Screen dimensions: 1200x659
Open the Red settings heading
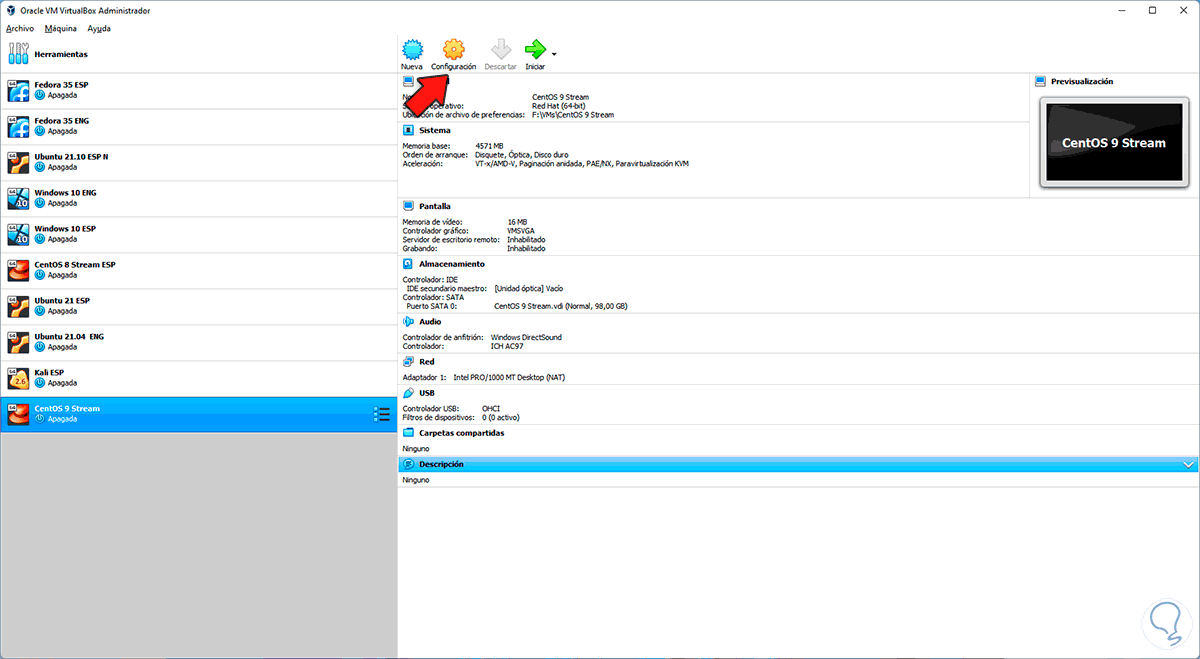click(427, 362)
